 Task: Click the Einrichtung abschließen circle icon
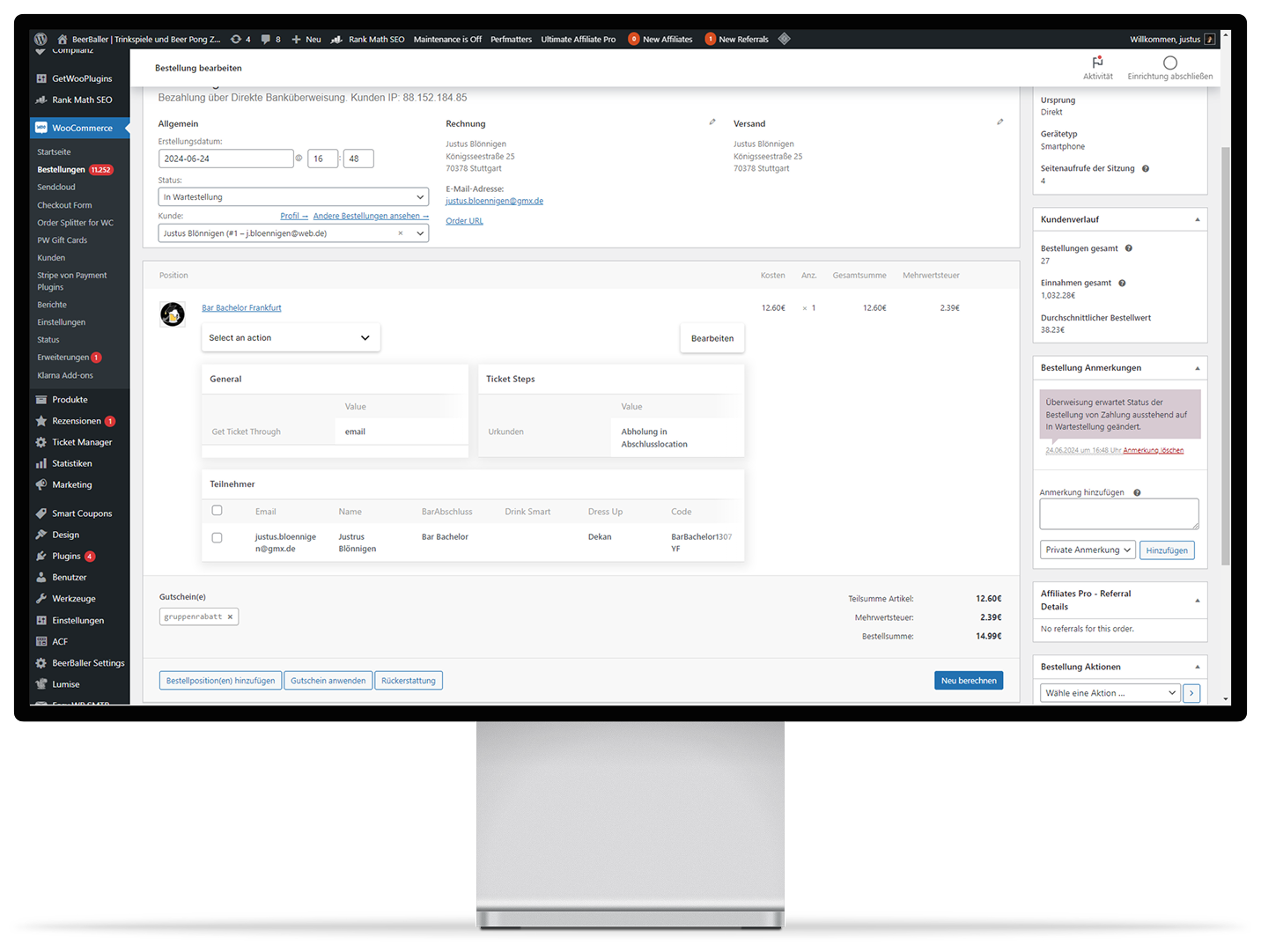[x=1169, y=63]
